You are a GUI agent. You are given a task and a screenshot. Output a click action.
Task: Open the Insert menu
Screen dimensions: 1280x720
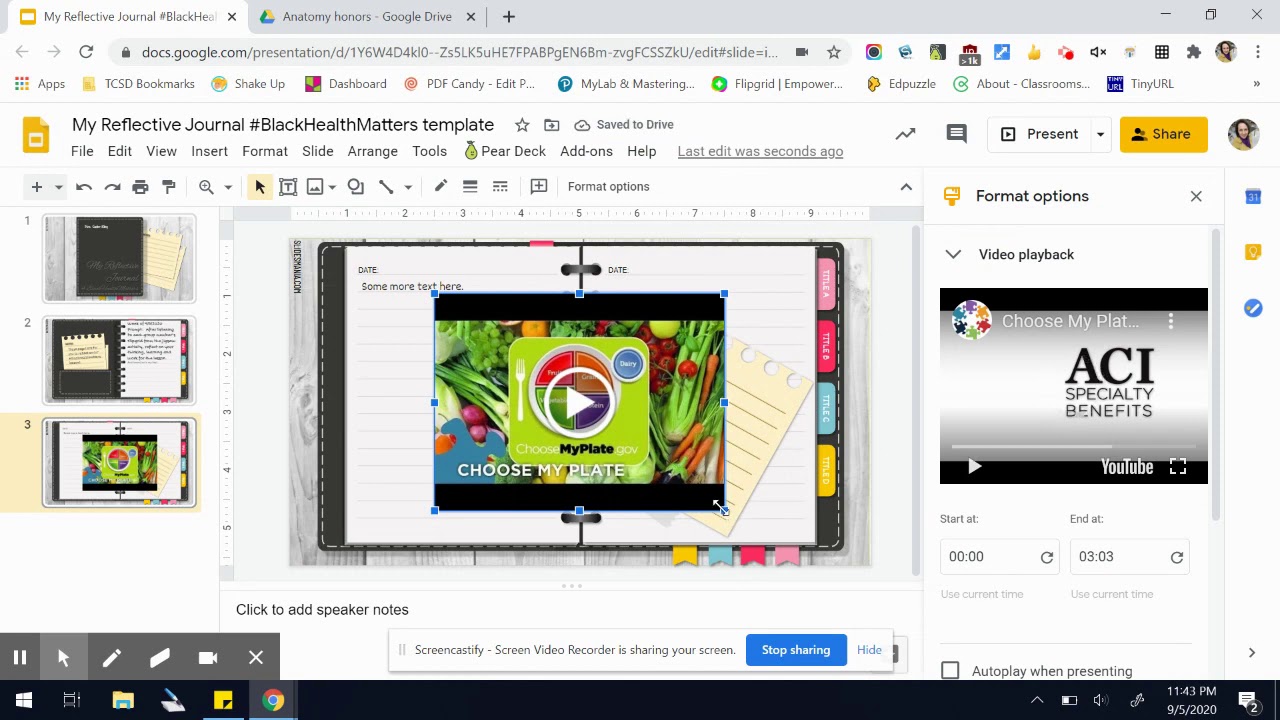[x=209, y=151]
